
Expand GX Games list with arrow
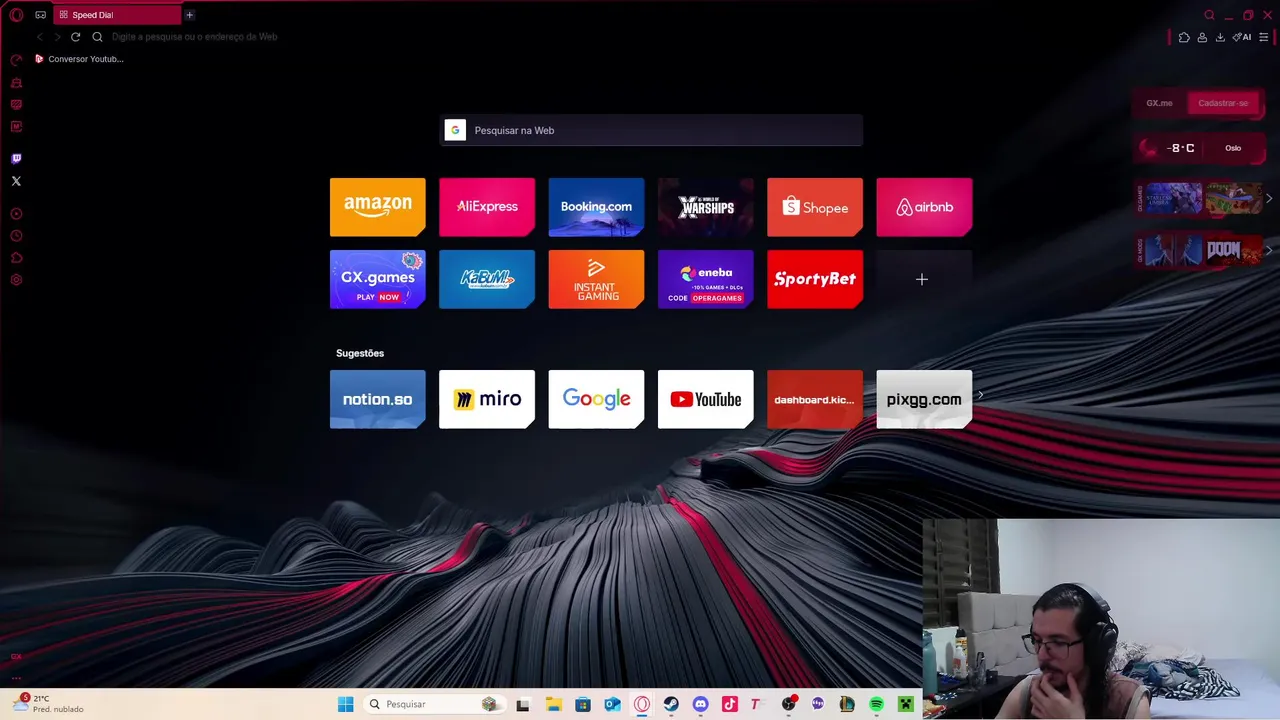[1269, 198]
